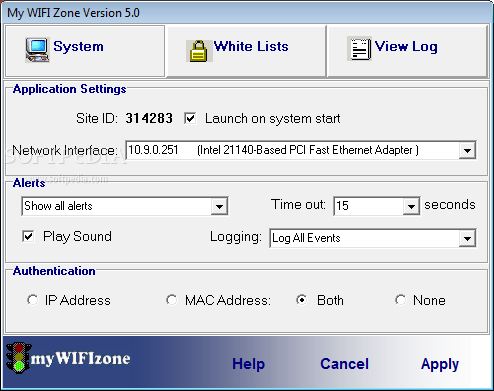Select IP Address authentication radio button
This screenshot has height=391, width=494.
32,300
